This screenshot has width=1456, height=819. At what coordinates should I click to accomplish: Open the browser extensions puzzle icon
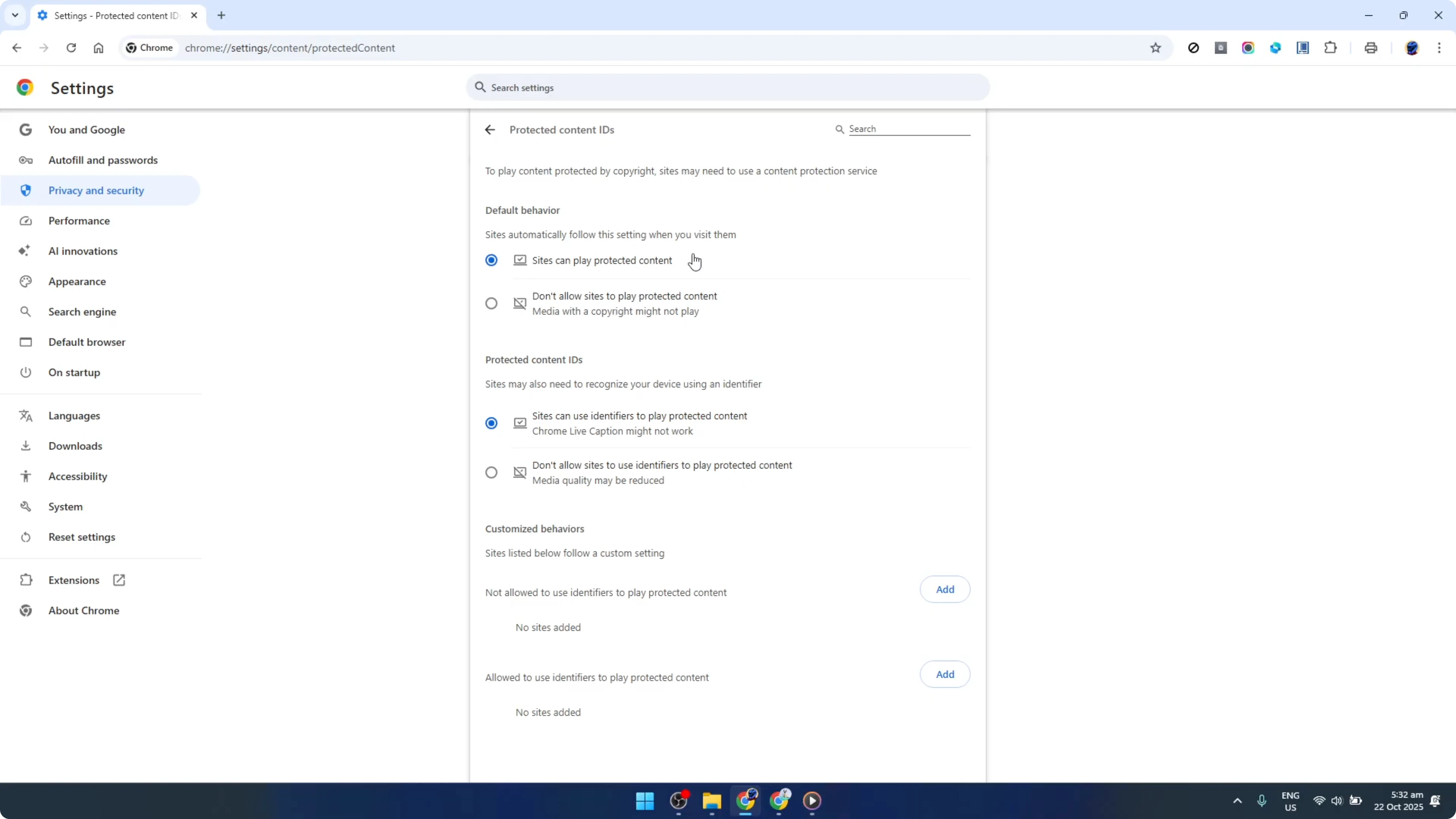click(x=1331, y=48)
